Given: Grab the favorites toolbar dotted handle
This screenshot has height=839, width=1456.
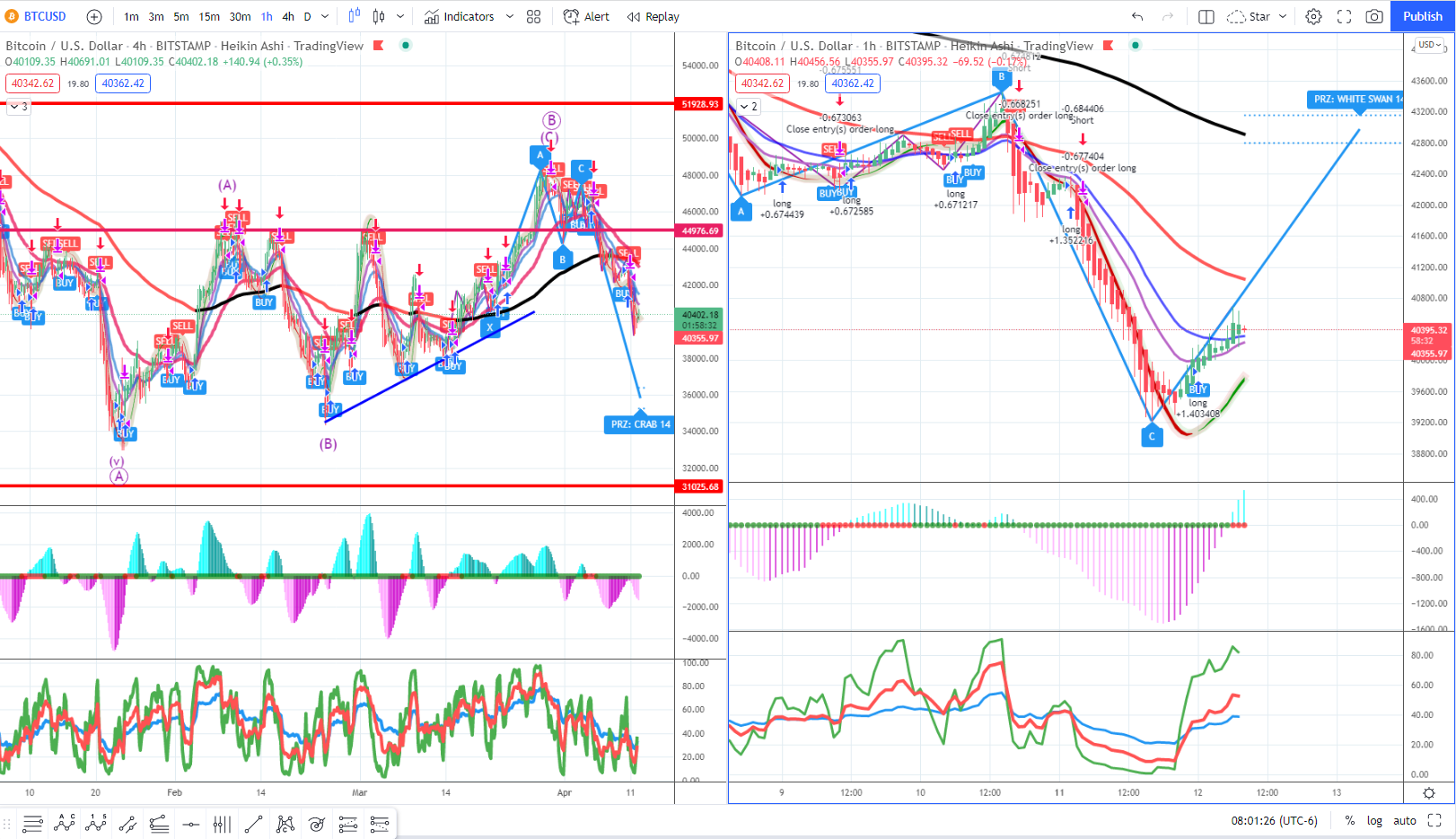Looking at the screenshot, I should (7, 823).
